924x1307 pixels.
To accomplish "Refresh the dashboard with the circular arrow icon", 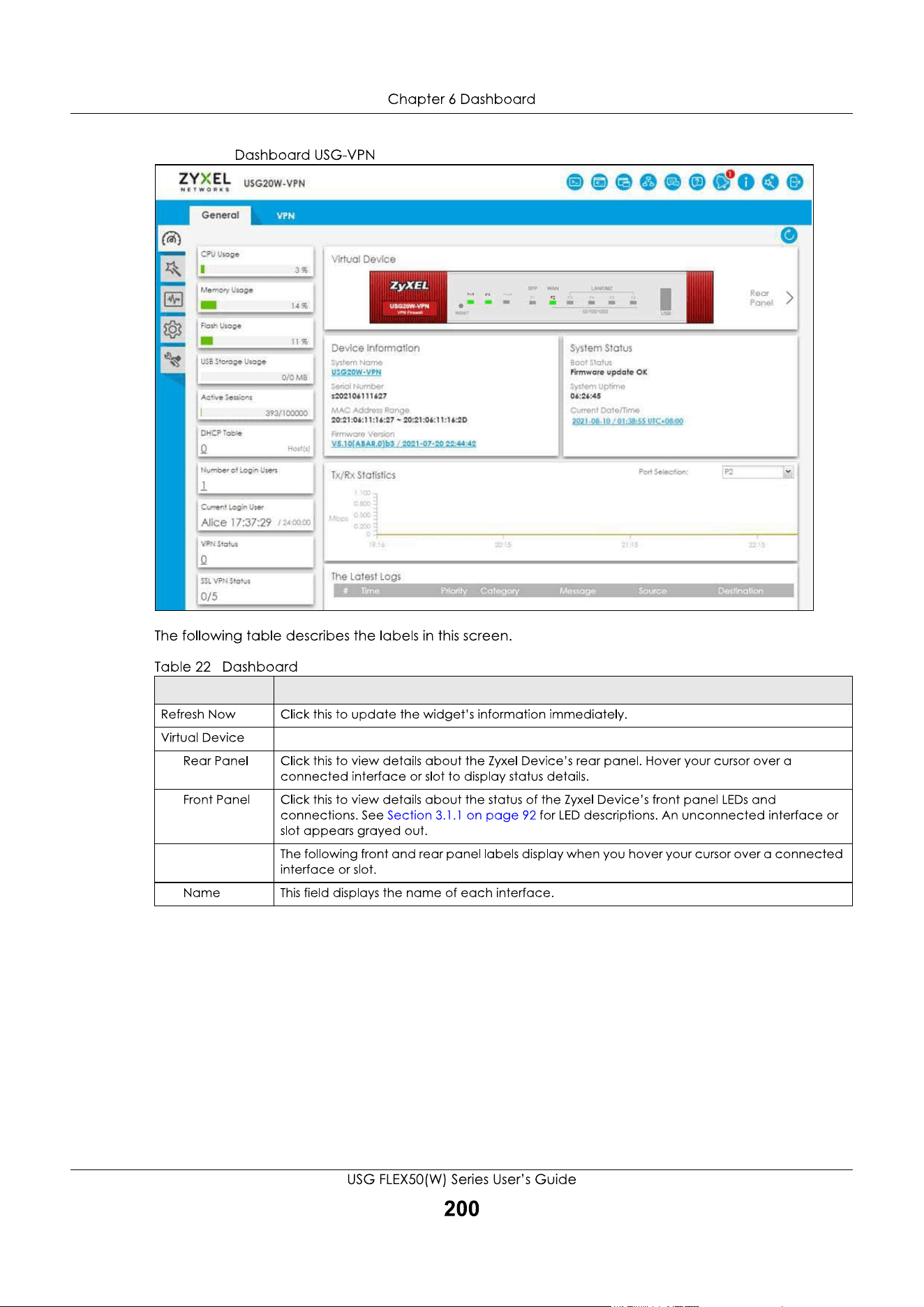I will [x=789, y=235].
